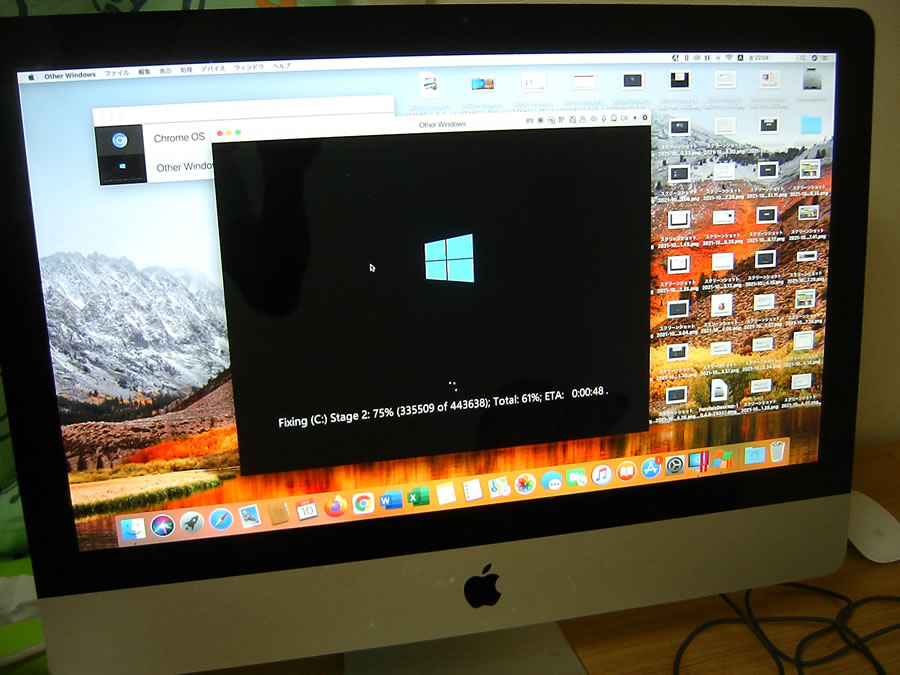Open the VM configuration gear icon

click(x=645, y=118)
